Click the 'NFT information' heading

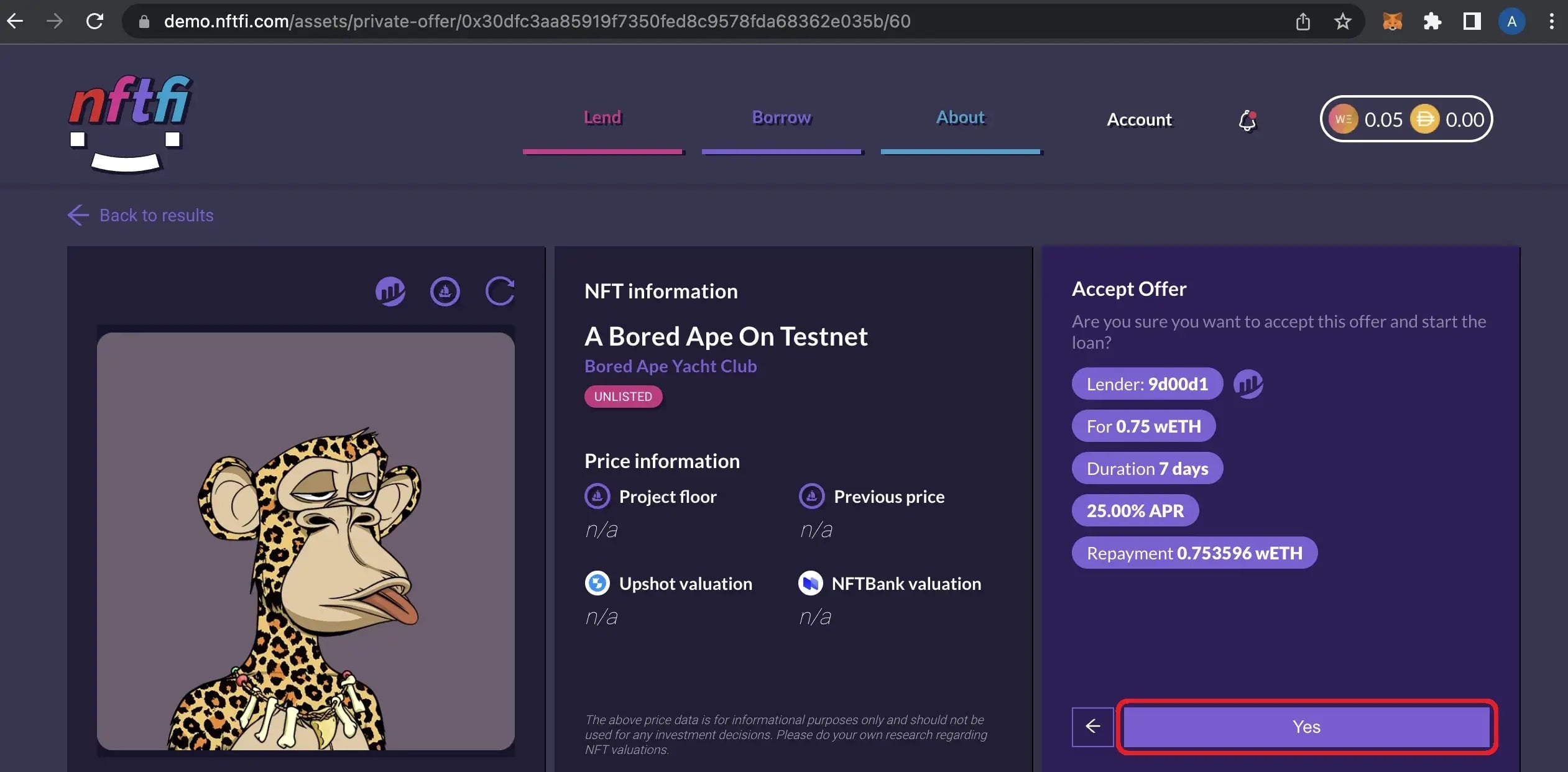coord(661,291)
